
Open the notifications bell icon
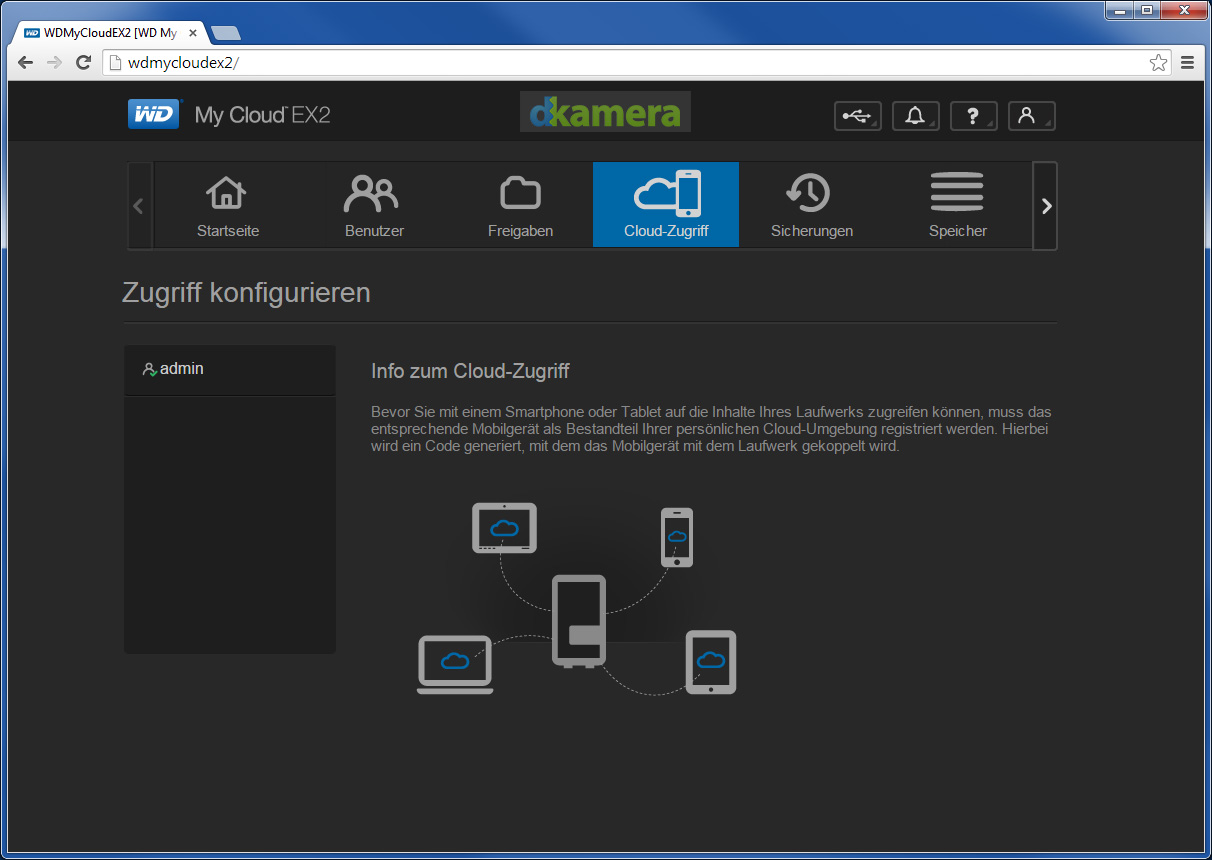click(x=915, y=116)
